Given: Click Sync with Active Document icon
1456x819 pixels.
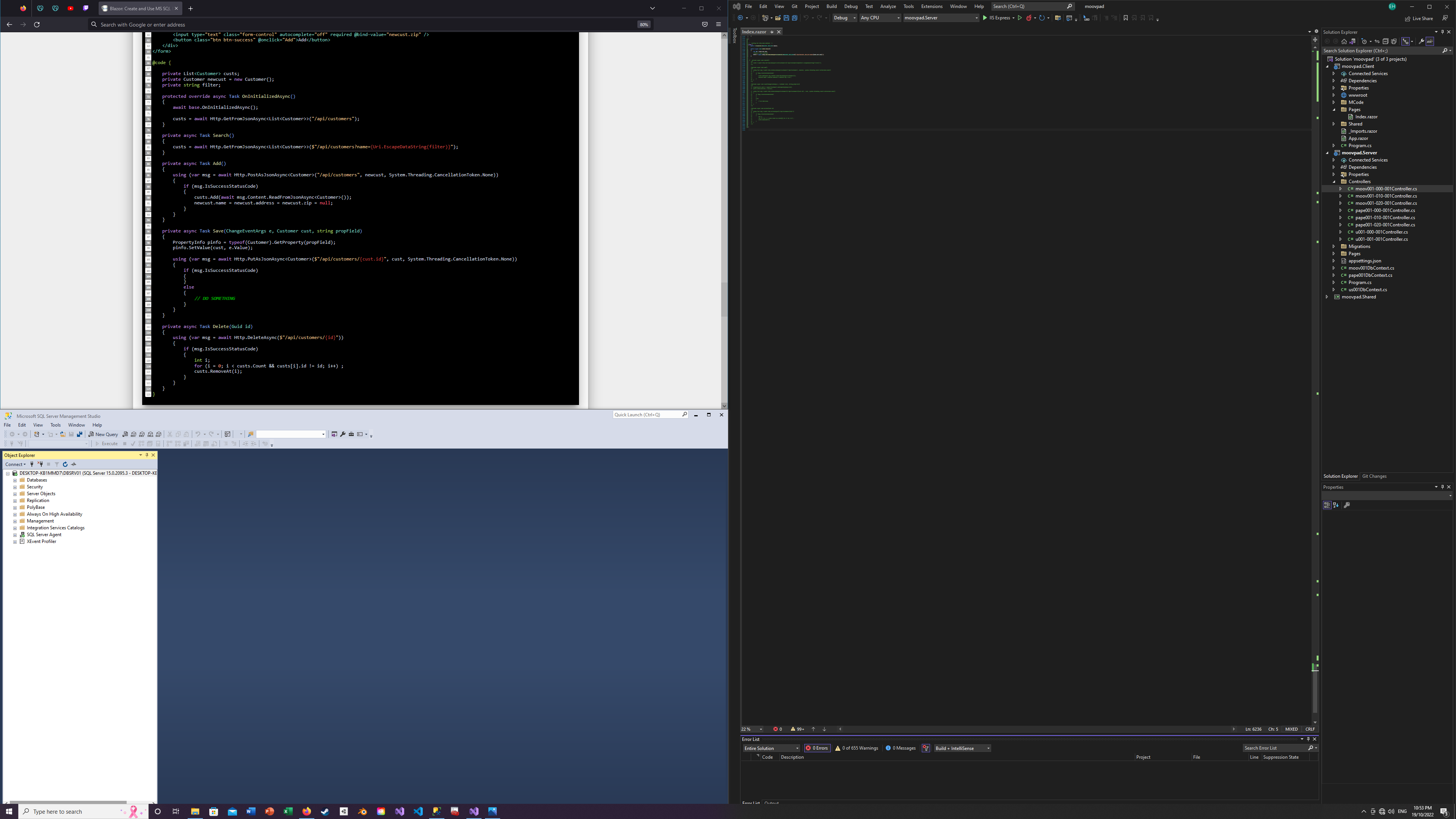Looking at the screenshot, I should tap(1377, 41).
